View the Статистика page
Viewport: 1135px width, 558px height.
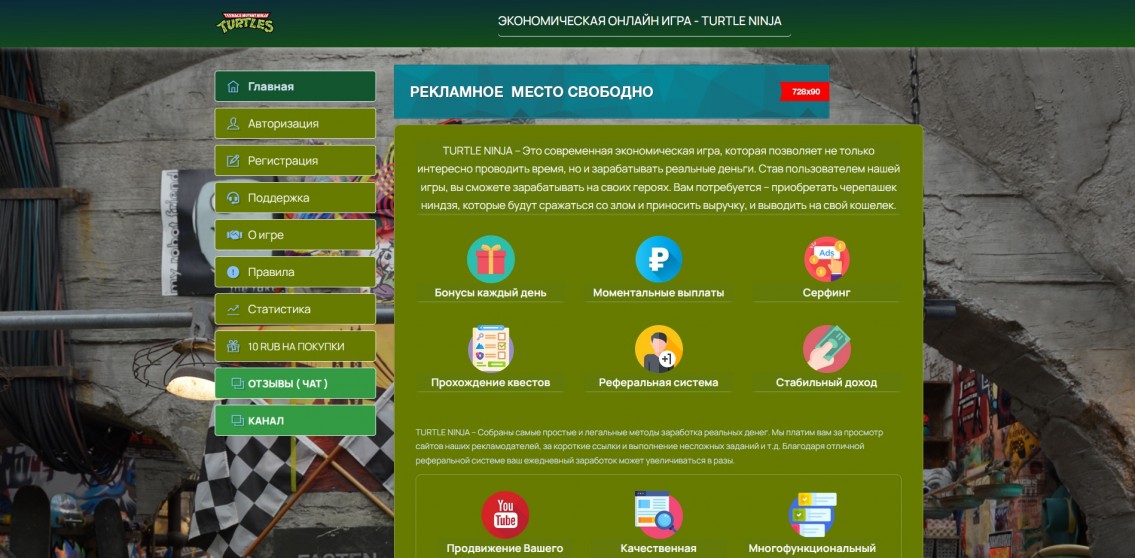295,309
